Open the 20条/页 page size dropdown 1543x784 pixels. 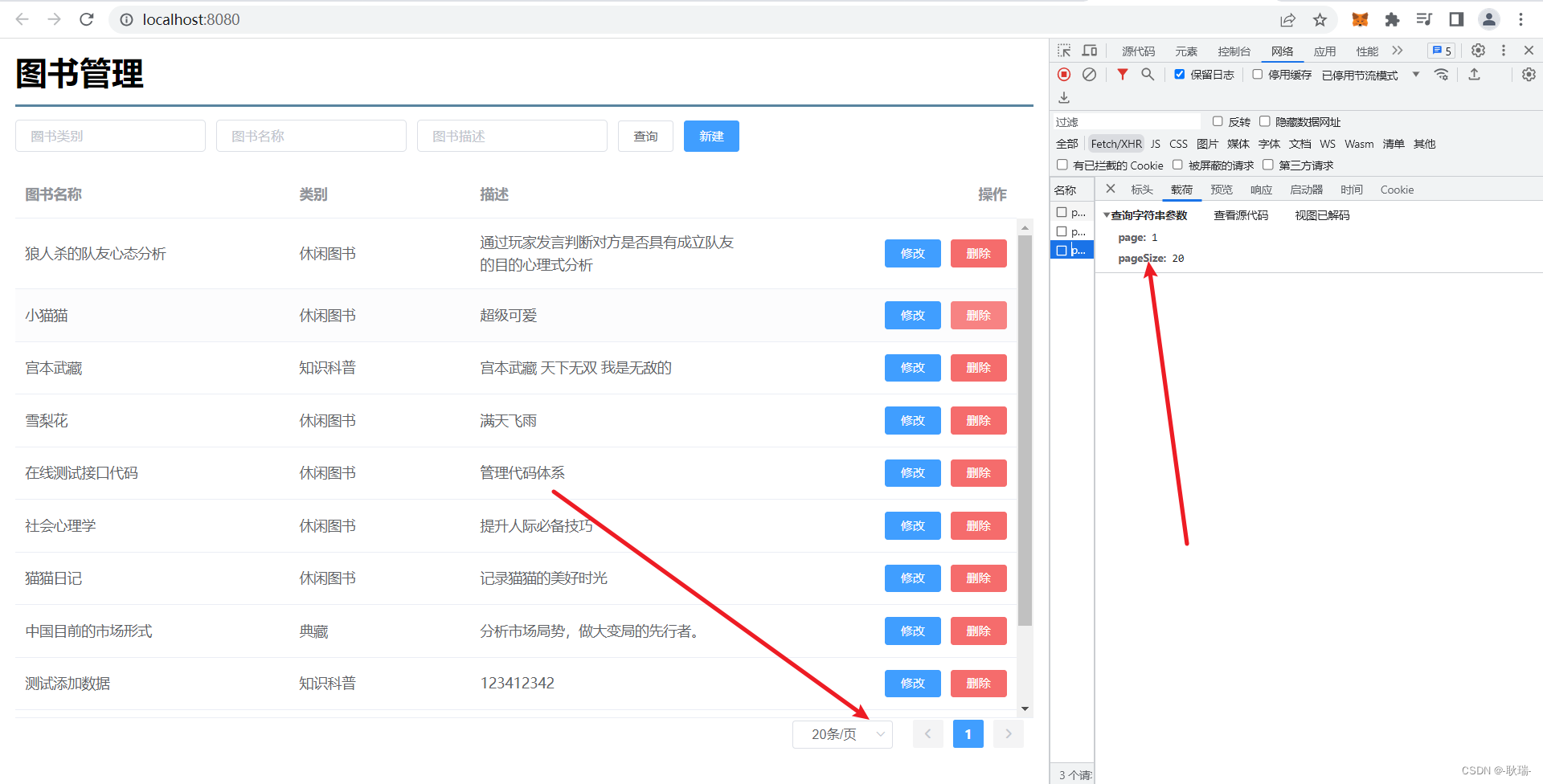point(842,734)
